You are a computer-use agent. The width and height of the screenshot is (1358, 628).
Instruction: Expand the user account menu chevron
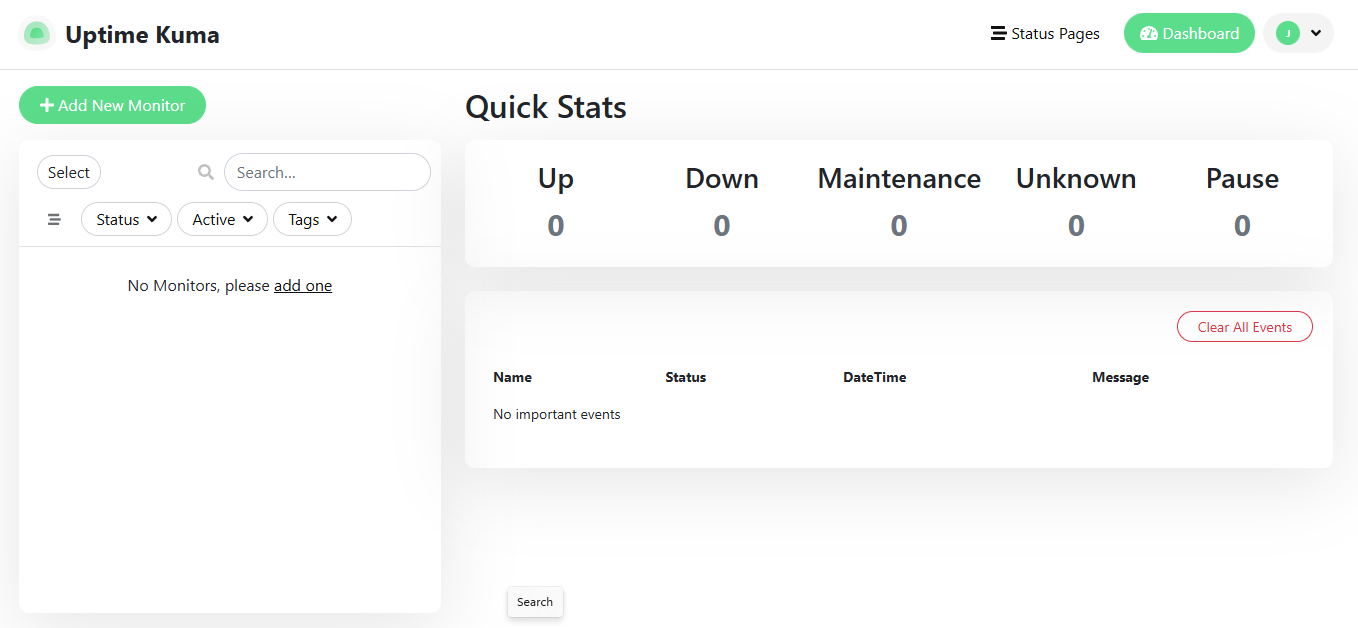click(x=1316, y=33)
